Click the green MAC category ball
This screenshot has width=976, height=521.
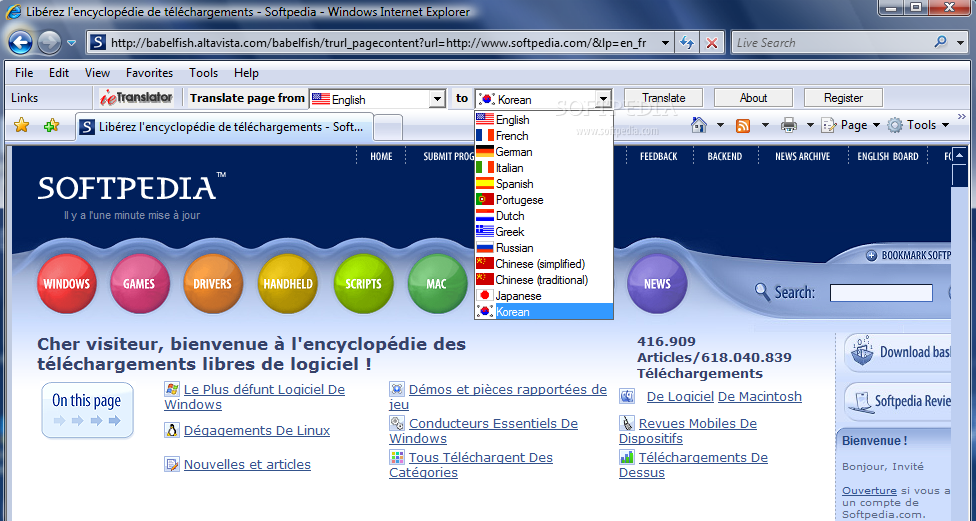[437, 284]
